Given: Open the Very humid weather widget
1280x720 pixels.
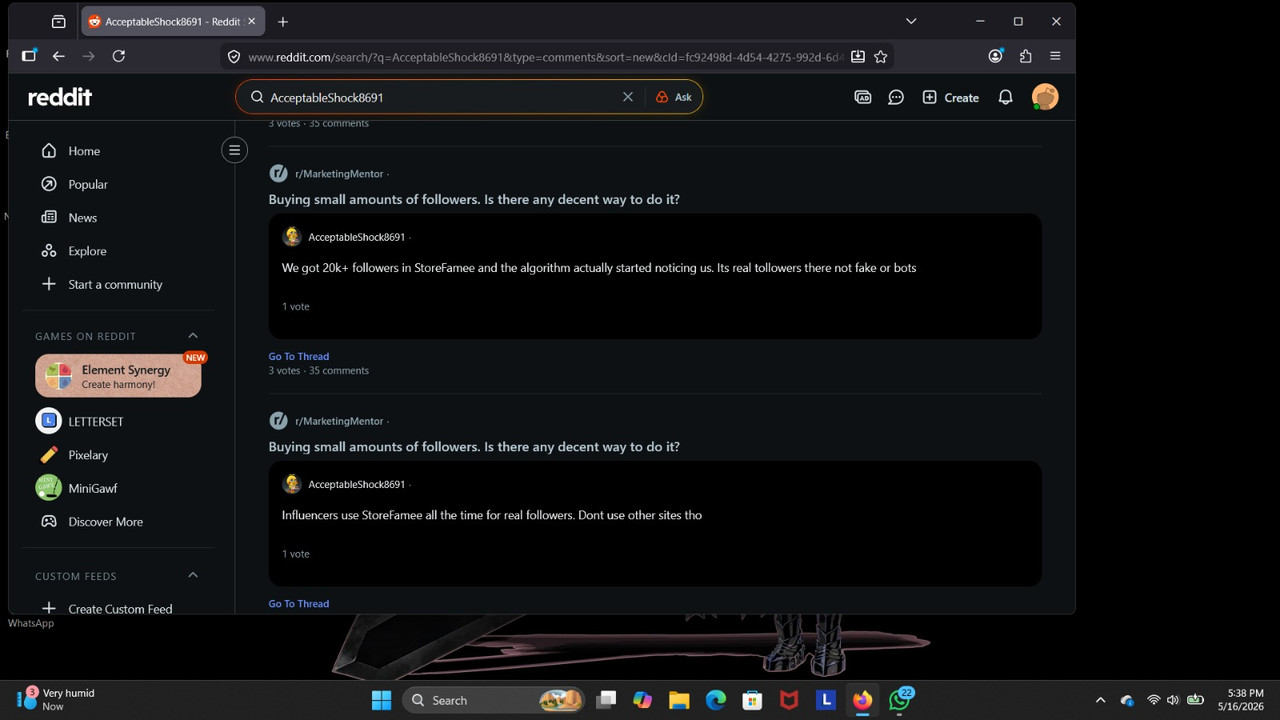Looking at the screenshot, I should pos(56,699).
